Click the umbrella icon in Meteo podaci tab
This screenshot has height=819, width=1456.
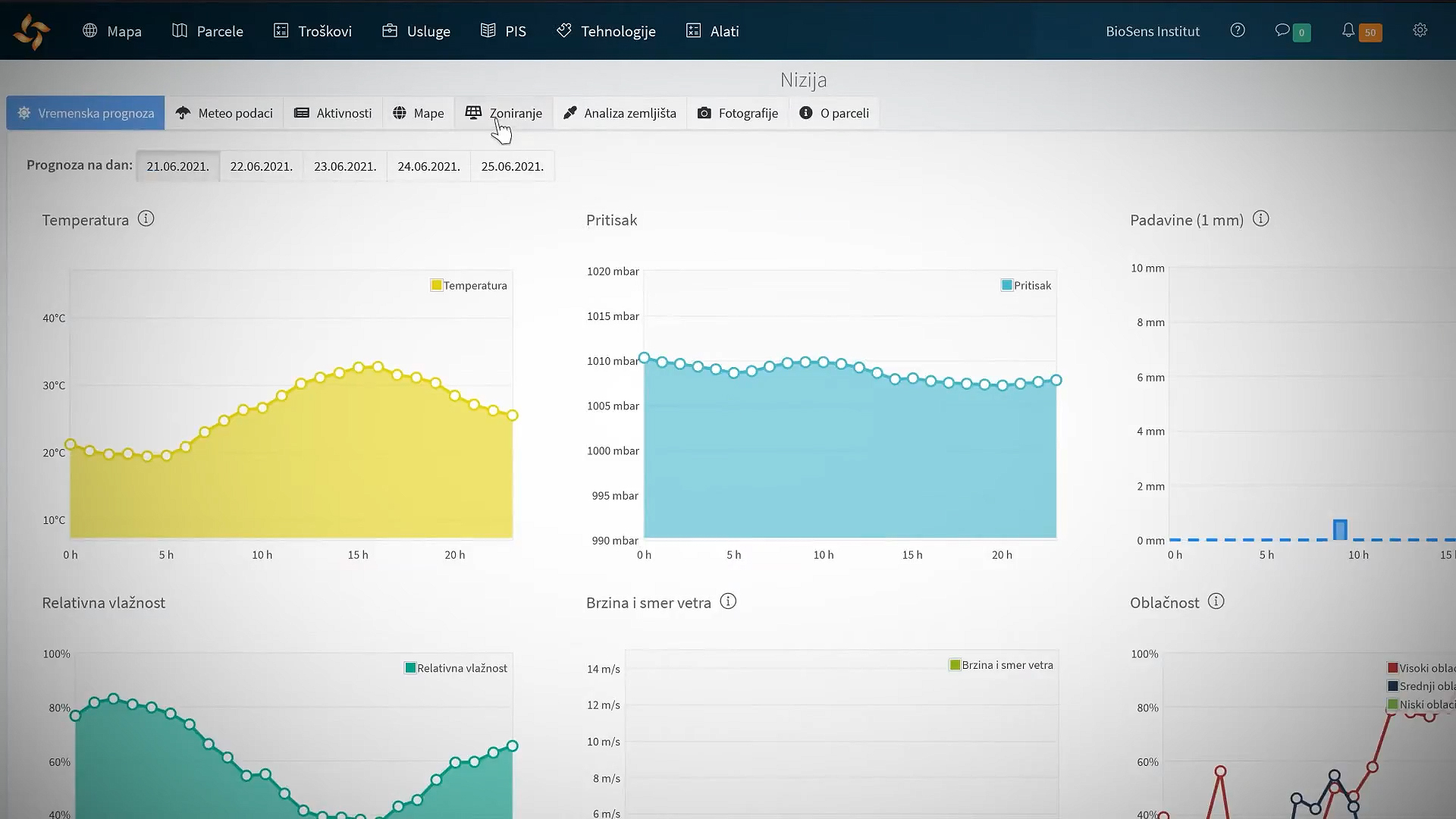tap(183, 113)
